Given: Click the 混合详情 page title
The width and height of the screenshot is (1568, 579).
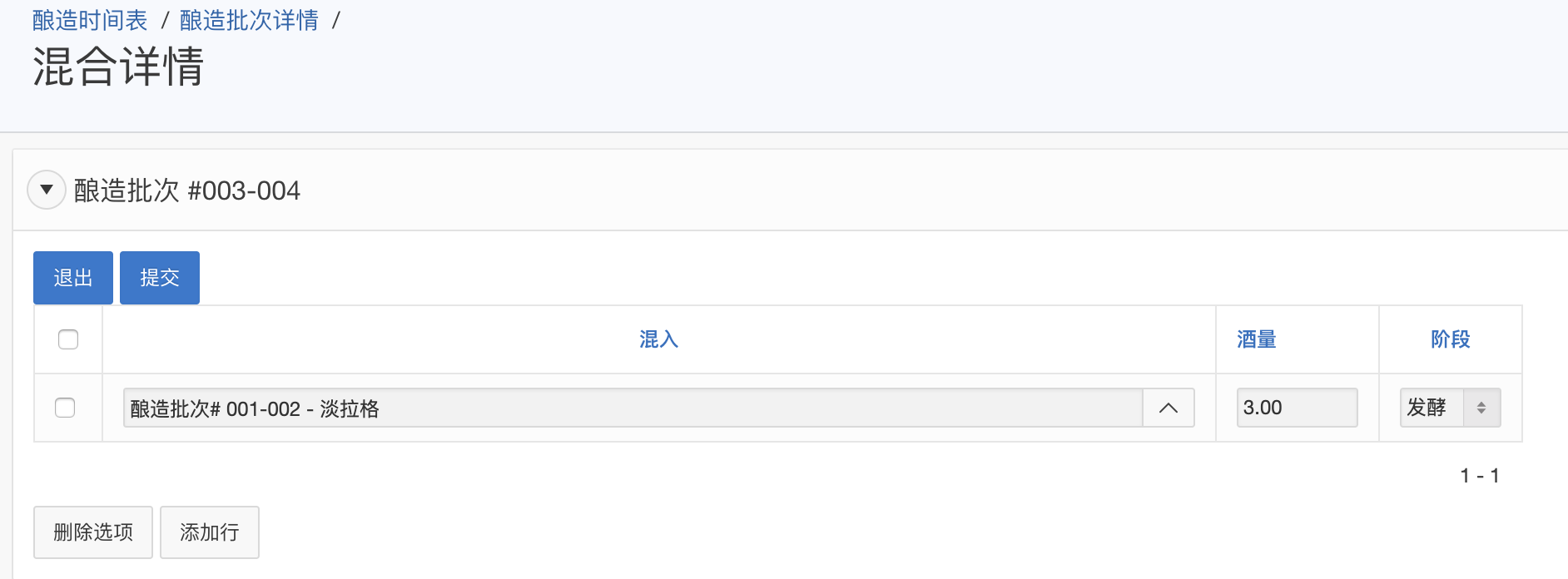Looking at the screenshot, I should click(118, 67).
